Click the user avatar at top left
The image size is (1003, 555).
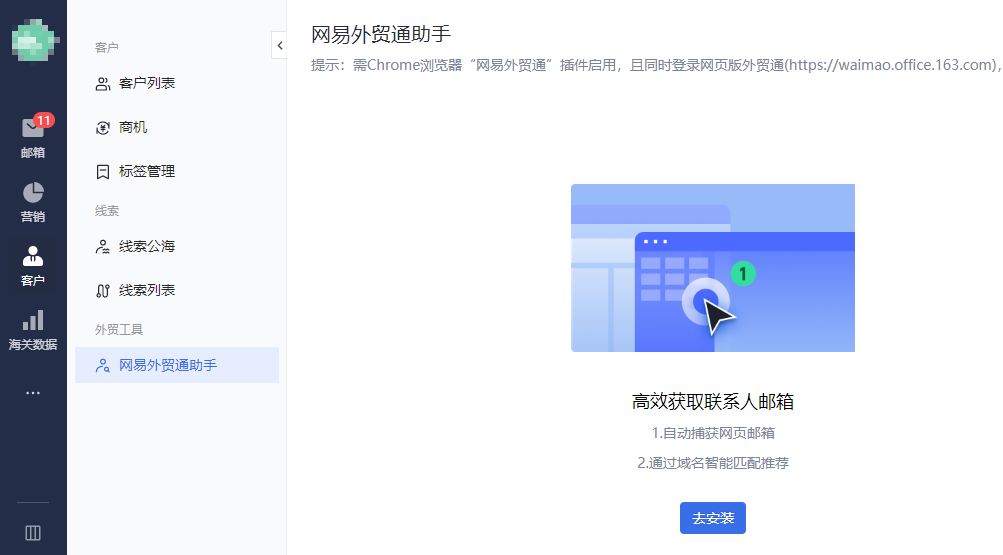pyautogui.click(x=33, y=37)
